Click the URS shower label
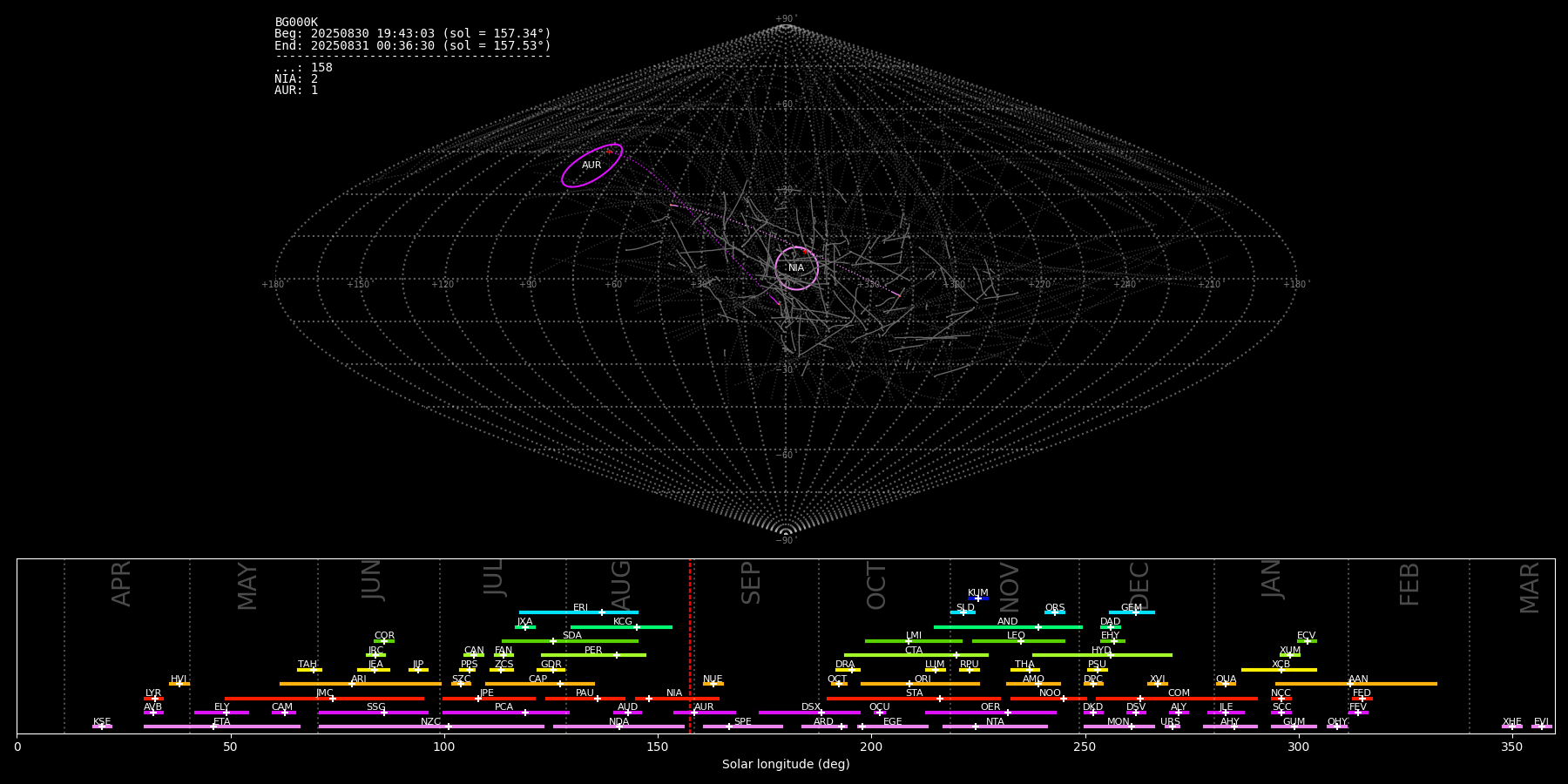 pos(1170,722)
